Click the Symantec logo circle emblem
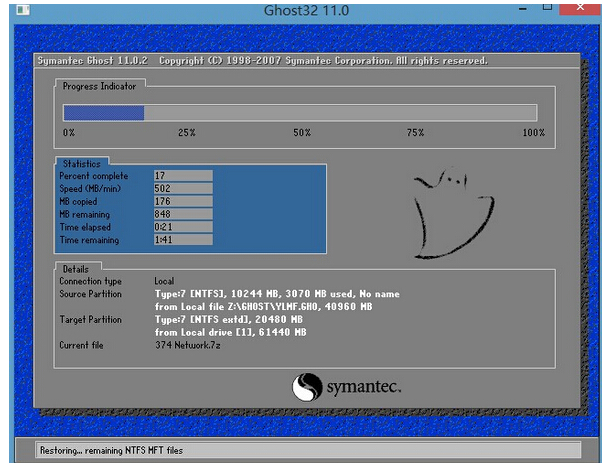 [307, 387]
